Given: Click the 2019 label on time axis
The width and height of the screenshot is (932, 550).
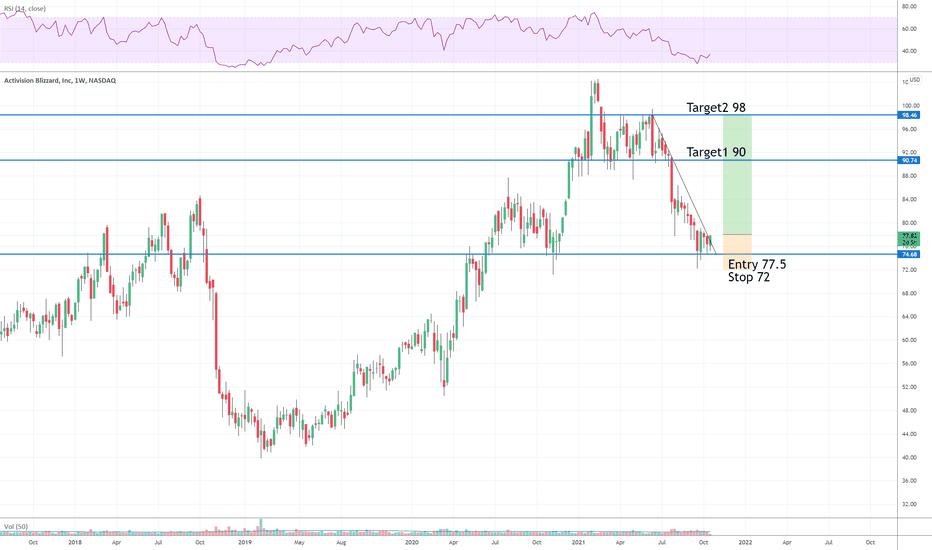Looking at the screenshot, I should point(245,542).
